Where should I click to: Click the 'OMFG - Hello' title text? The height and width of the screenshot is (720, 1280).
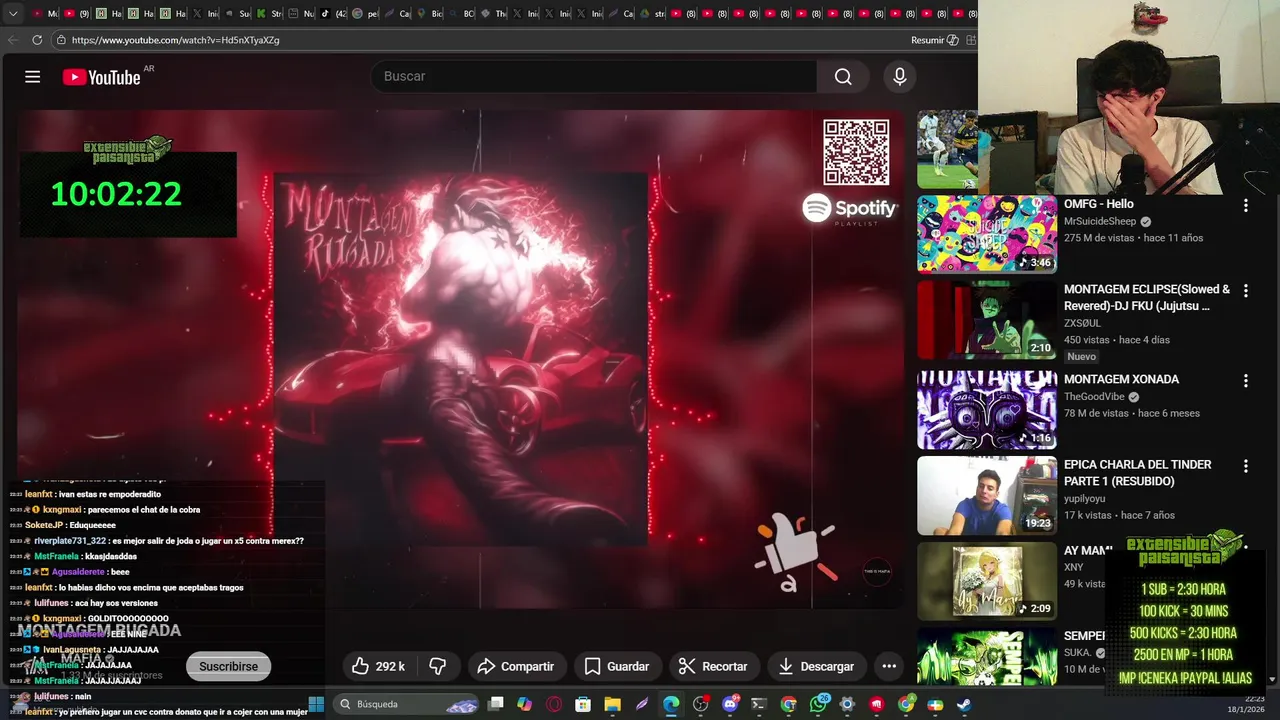[x=1099, y=204]
